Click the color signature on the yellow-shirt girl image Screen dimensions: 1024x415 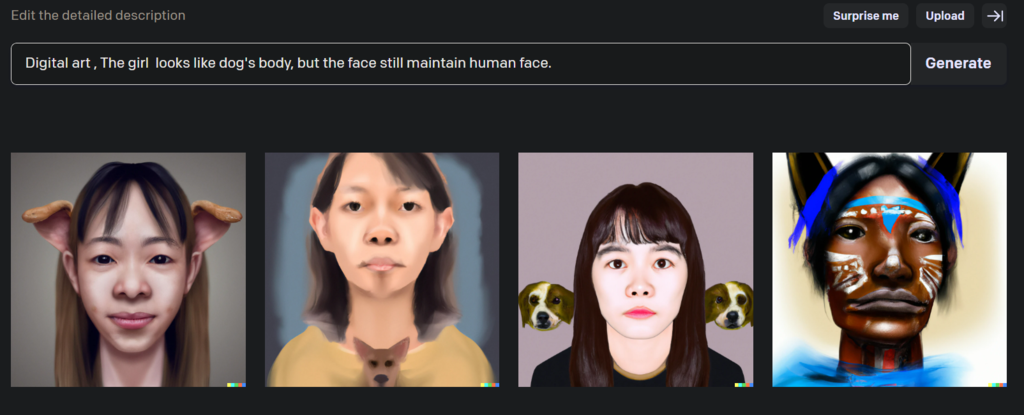click(x=490, y=385)
